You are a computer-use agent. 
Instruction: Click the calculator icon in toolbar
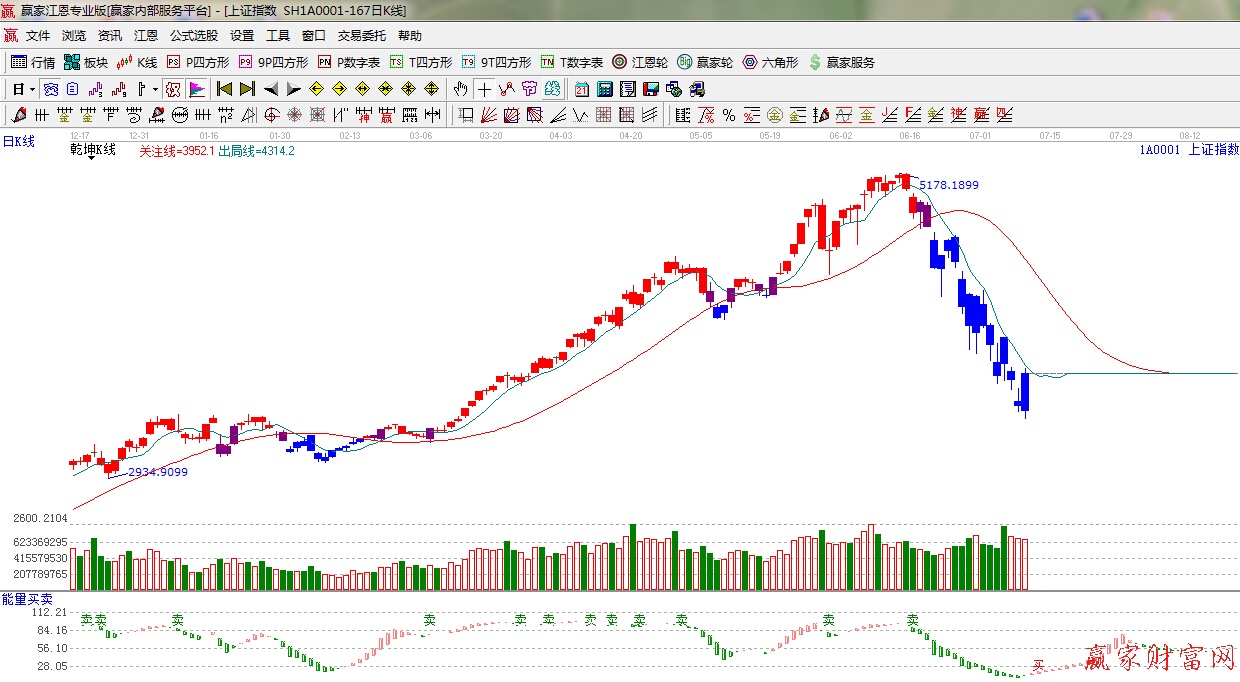point(604,89)
